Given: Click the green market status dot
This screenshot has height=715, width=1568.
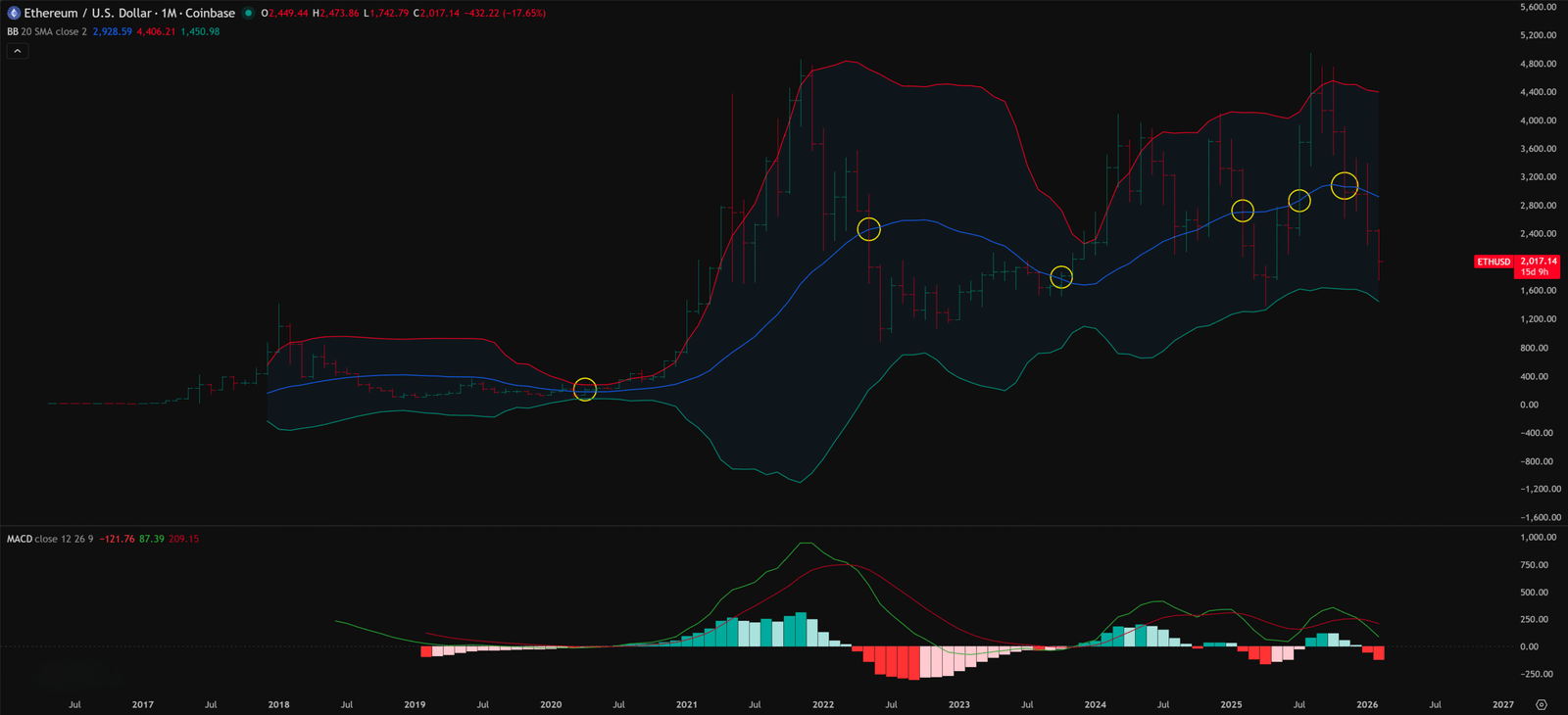Looking at the screenshot, I should 249,14.
